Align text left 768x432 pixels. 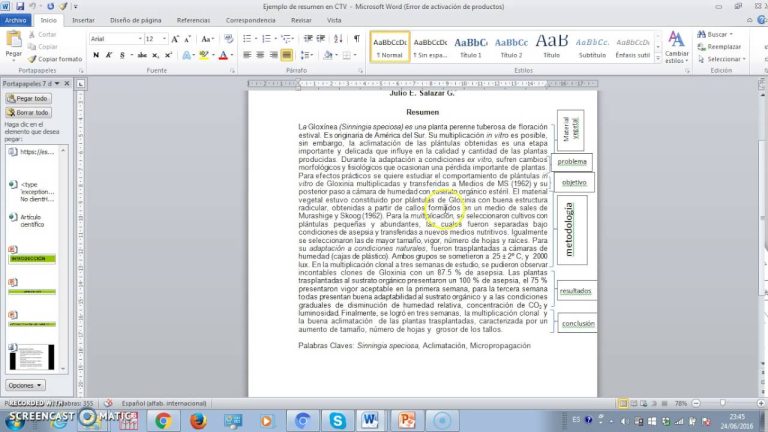click(x=247, y=55)
